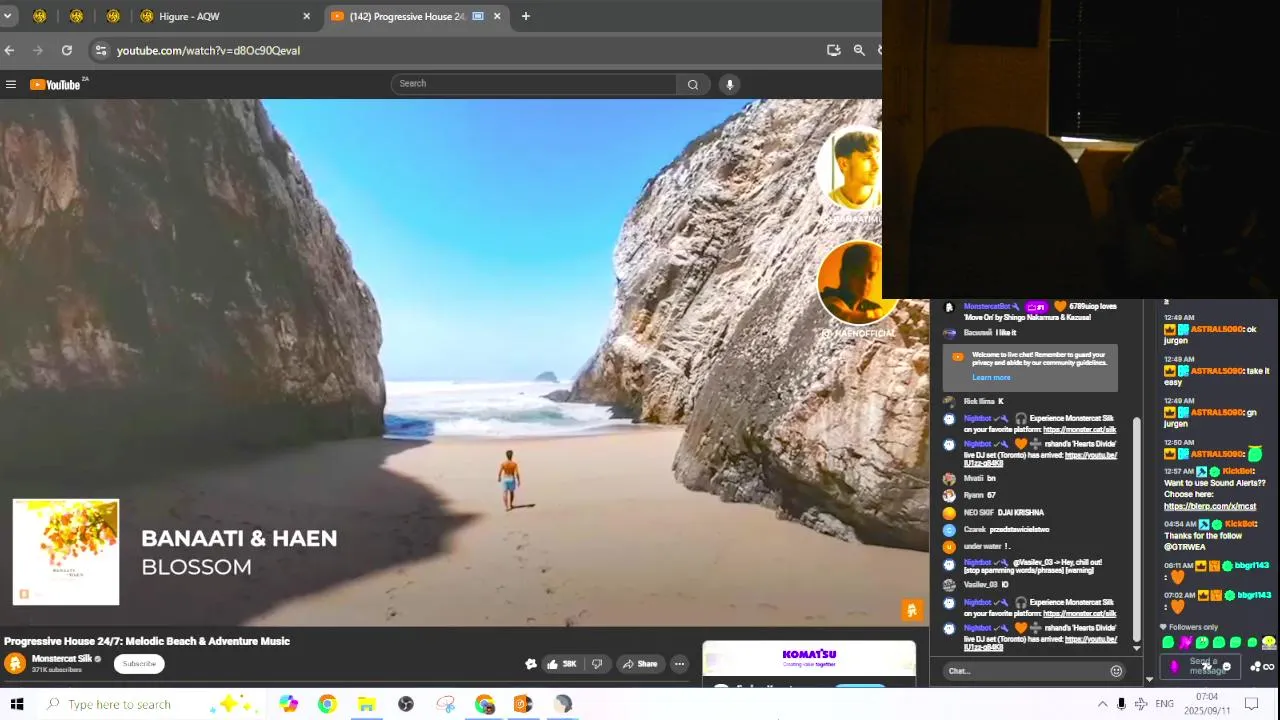The width and height of the screenshot is (1280, 720).
Task: Share the video
Action: pos(640,664)
